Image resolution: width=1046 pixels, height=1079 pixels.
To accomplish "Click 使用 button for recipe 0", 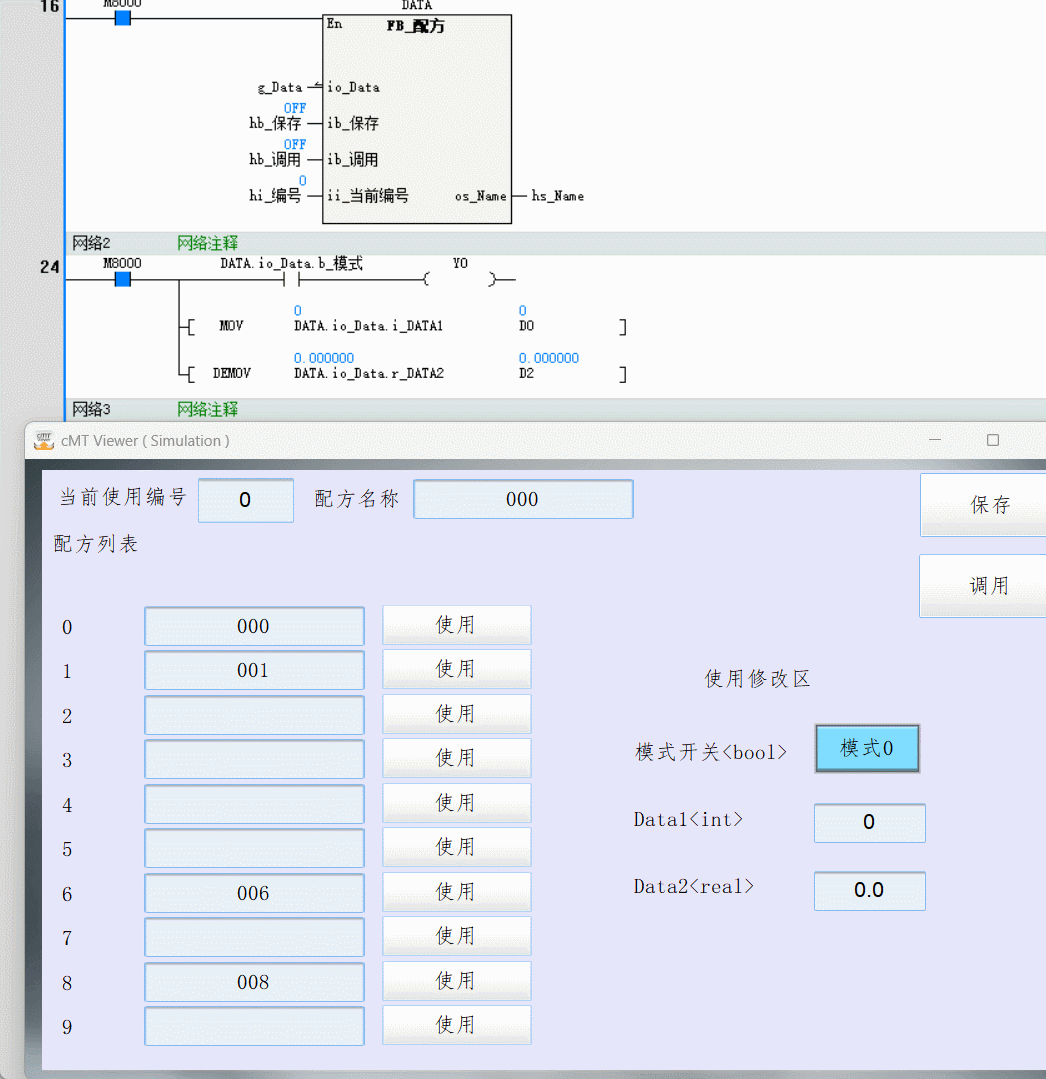I will [x=456, y=625].
